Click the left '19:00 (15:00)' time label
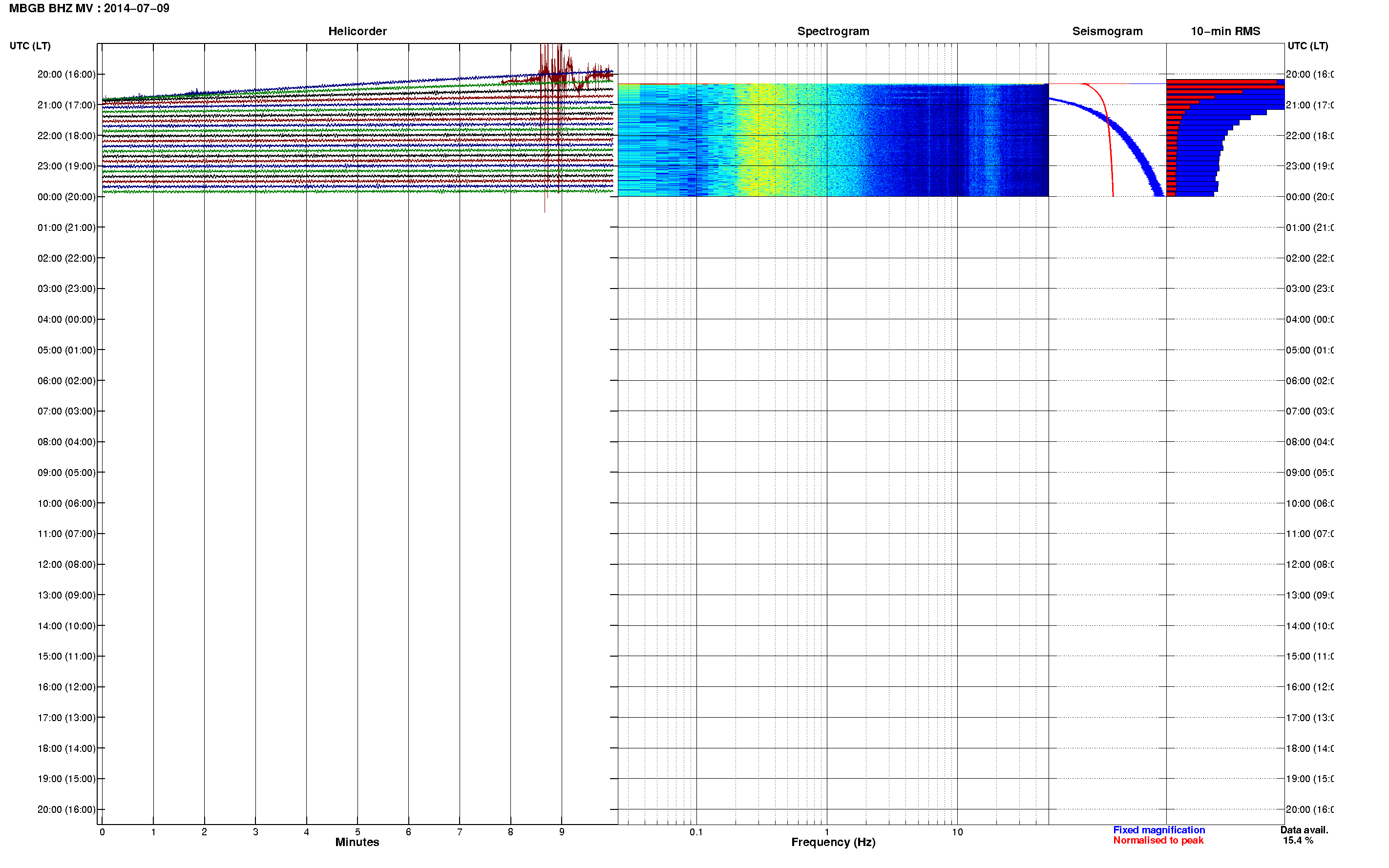Image resolution: width=1389 pixels, height=868 pixels. 66,779
